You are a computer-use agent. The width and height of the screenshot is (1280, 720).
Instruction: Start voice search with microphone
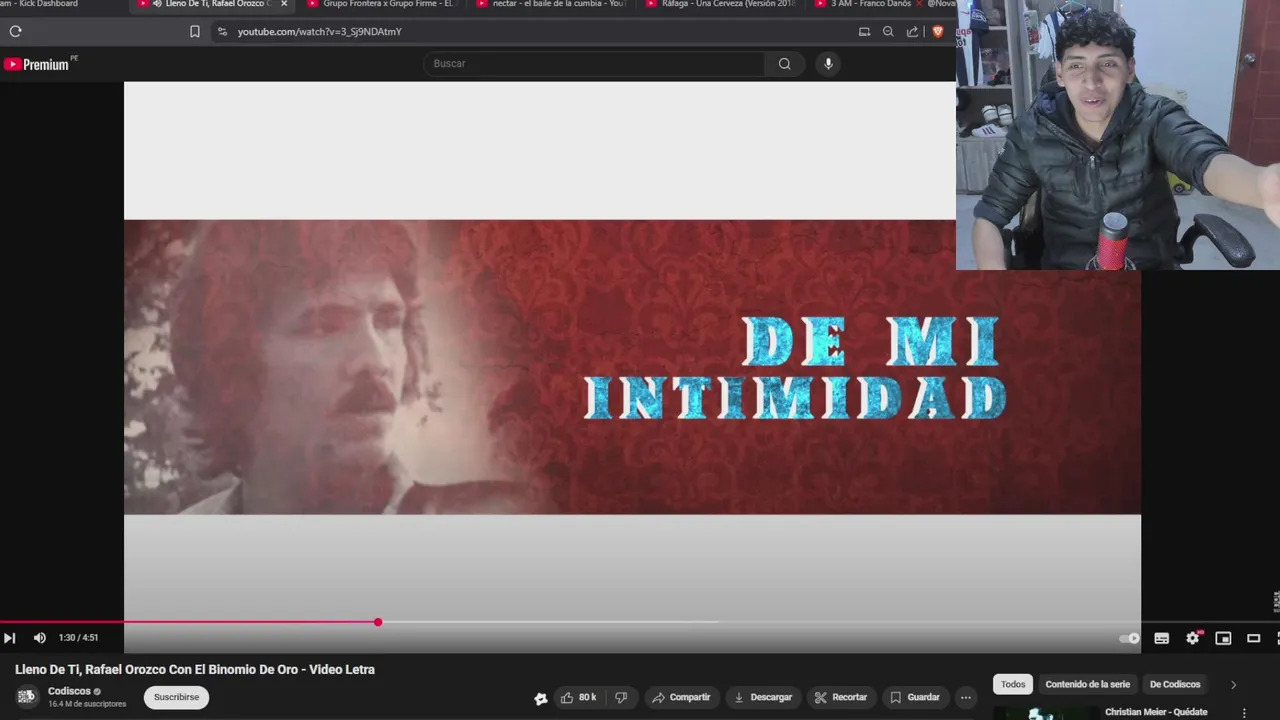[x=828, y=64]
